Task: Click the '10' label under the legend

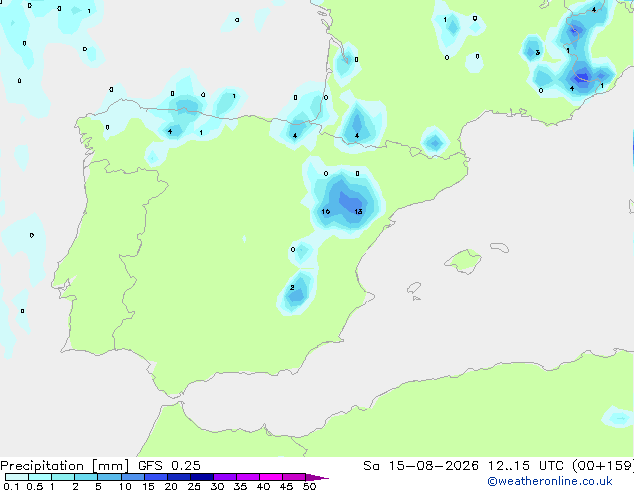Action: [x=125, y=486]
